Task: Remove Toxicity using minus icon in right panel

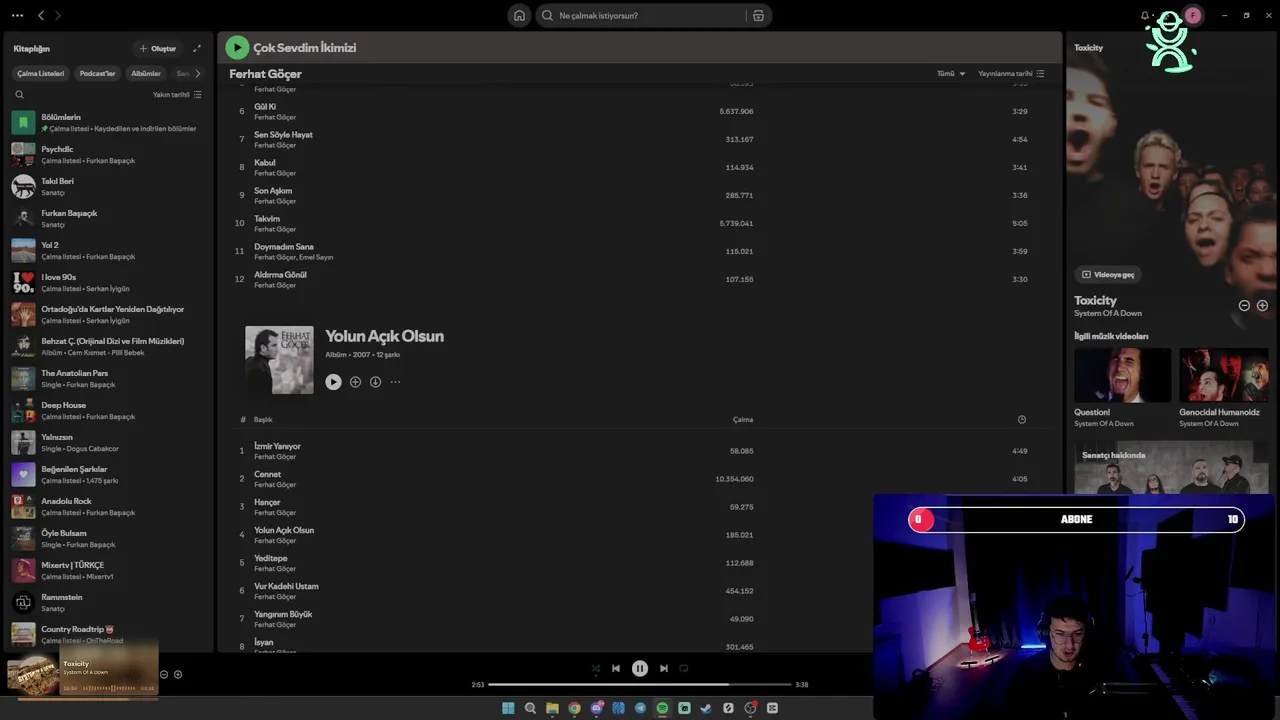Action: [x=1244, y=305]
